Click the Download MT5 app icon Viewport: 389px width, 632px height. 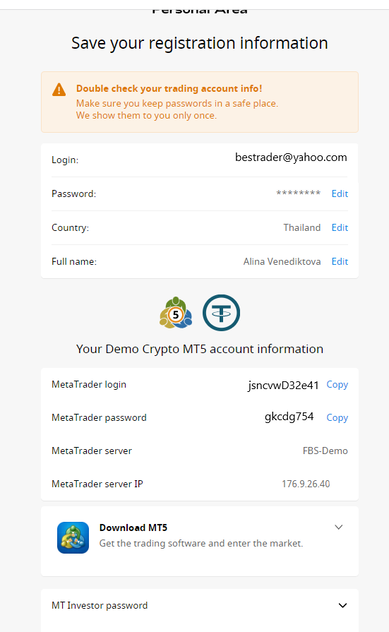73,538
